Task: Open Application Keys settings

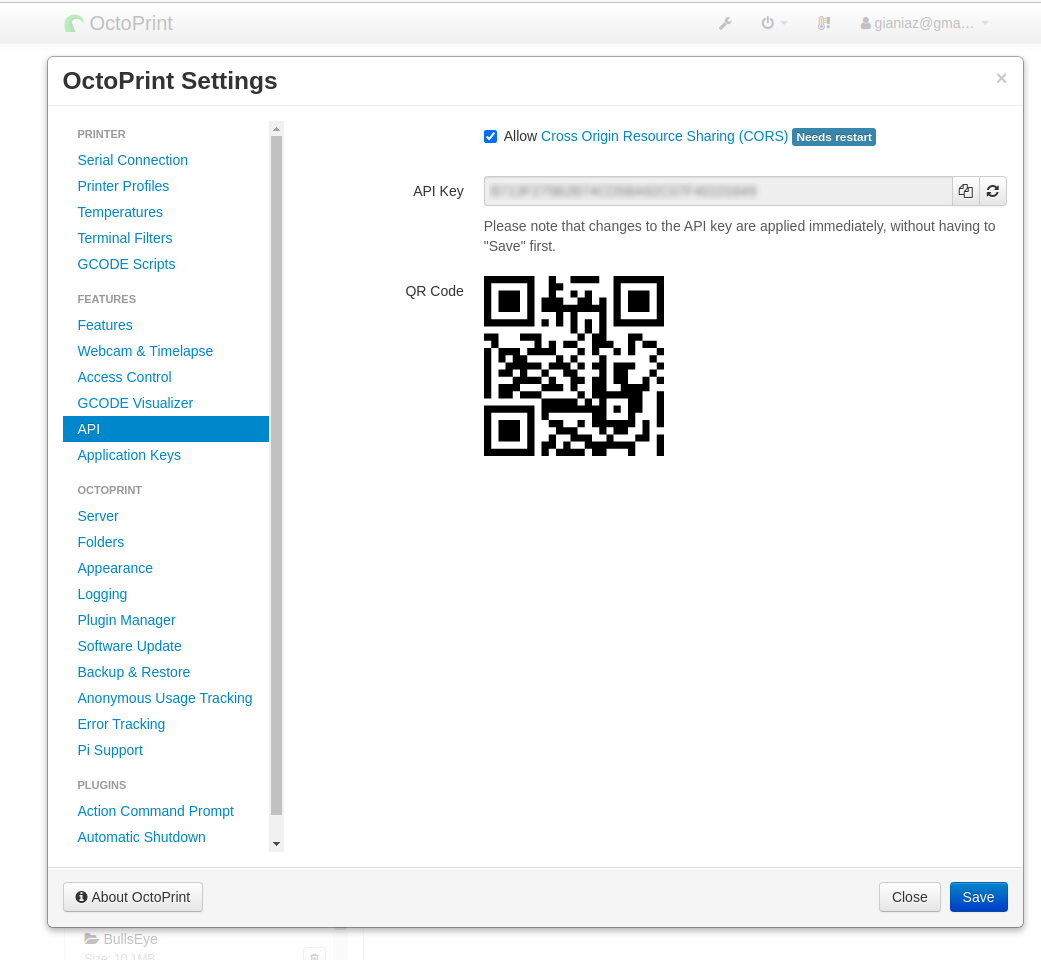Action: 129,455
